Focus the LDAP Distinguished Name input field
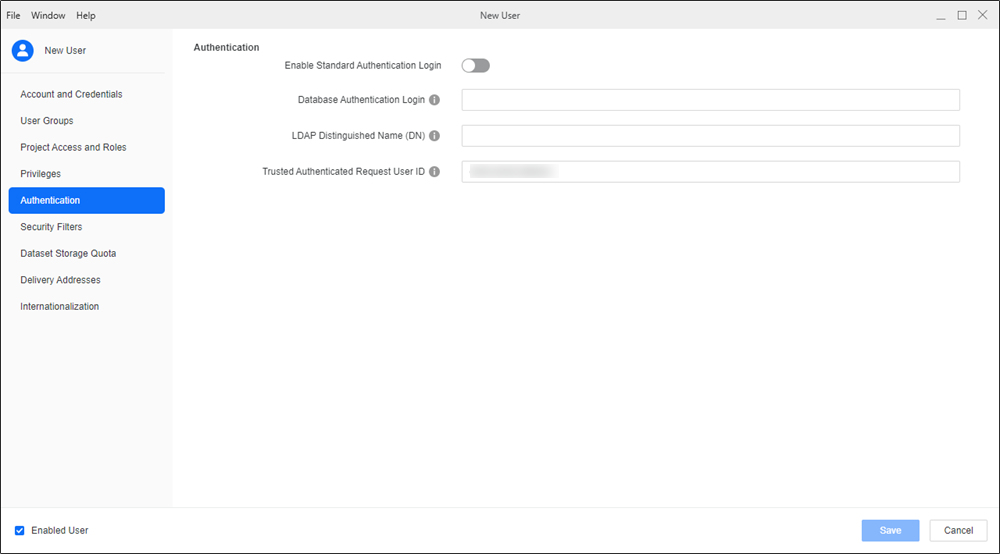The height and width of the screenshot is (554, 1000). point(710,136)
